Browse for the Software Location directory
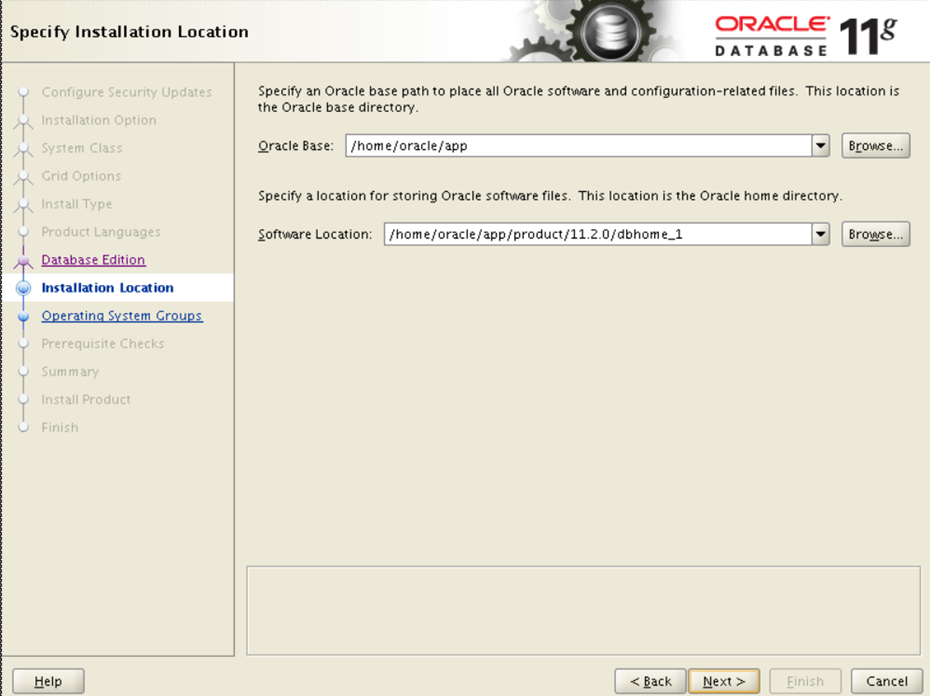 (x=875, y=234)
